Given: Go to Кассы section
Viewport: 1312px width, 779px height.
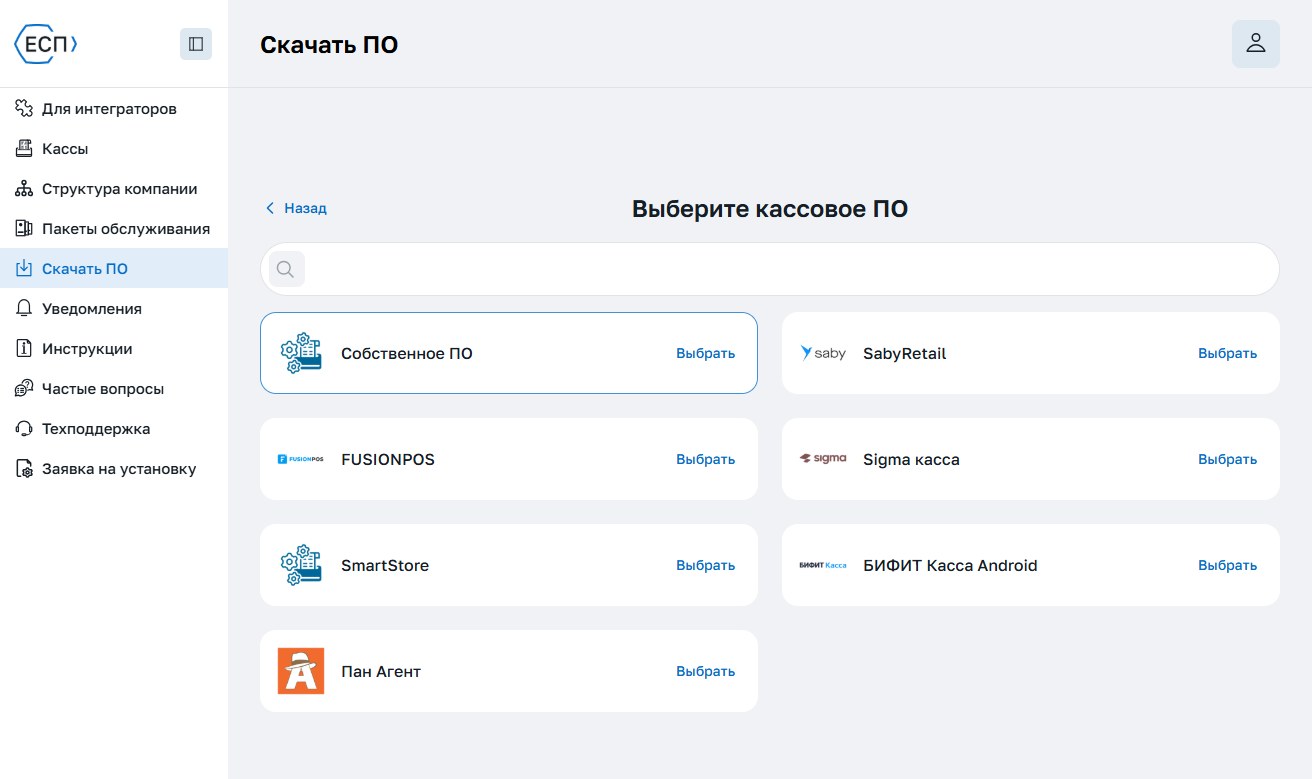Looking at the screenshot, I should click(114, 148).
